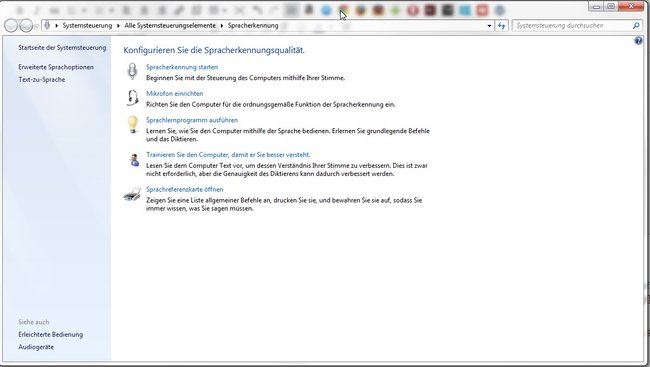650x367 pixels.
Task: Go back with the navigation Back button
Action: pyautogui.click(x=11, y=26)
